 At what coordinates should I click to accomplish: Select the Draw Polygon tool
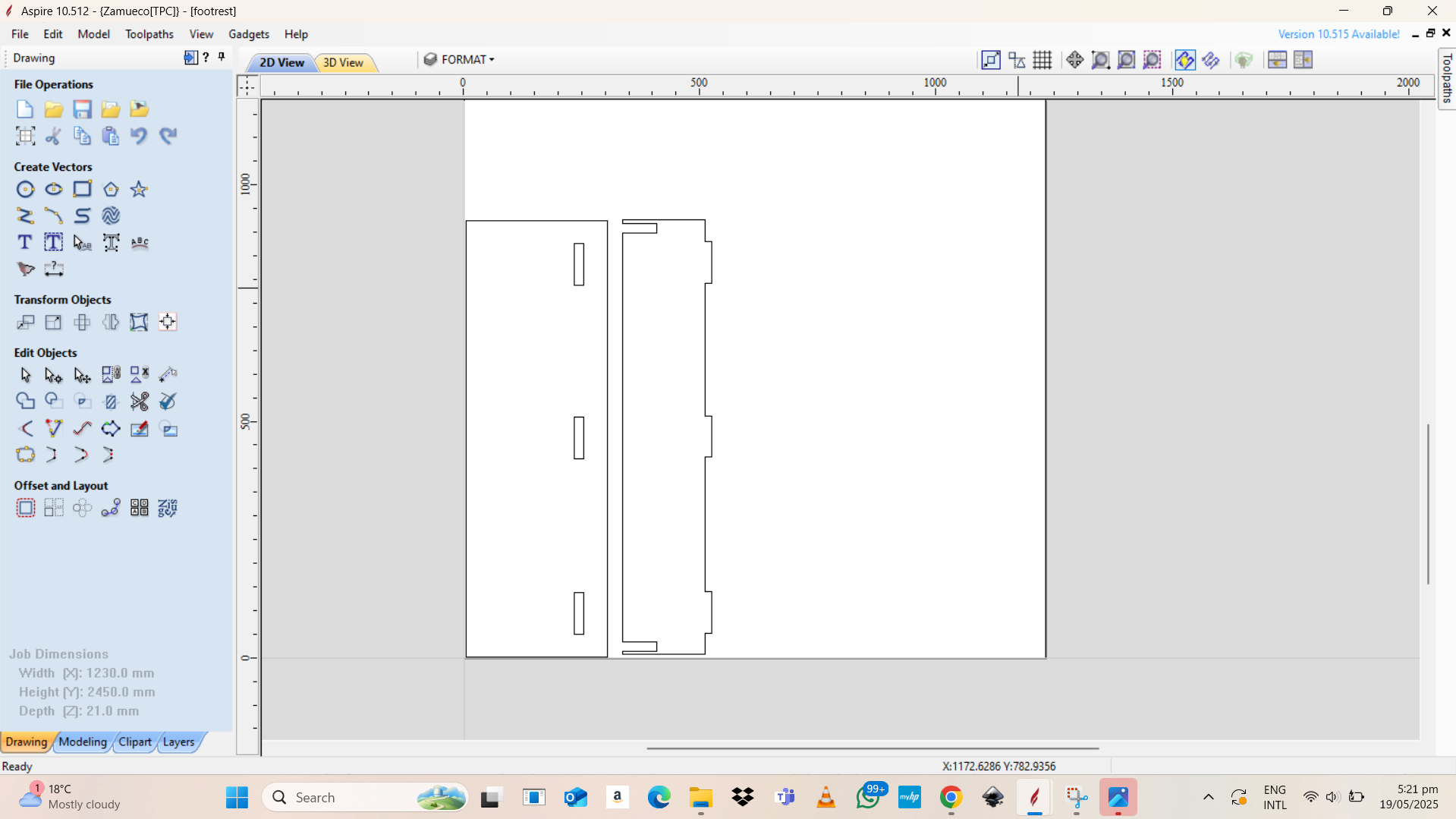pyautogui.click(x=111, y=189)
